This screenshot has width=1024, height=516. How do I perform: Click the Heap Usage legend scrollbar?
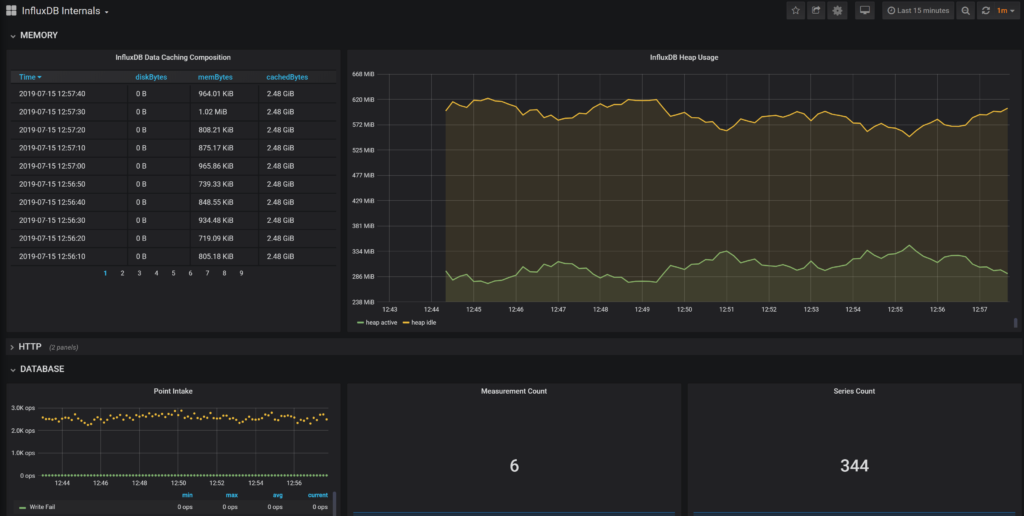1016,323
